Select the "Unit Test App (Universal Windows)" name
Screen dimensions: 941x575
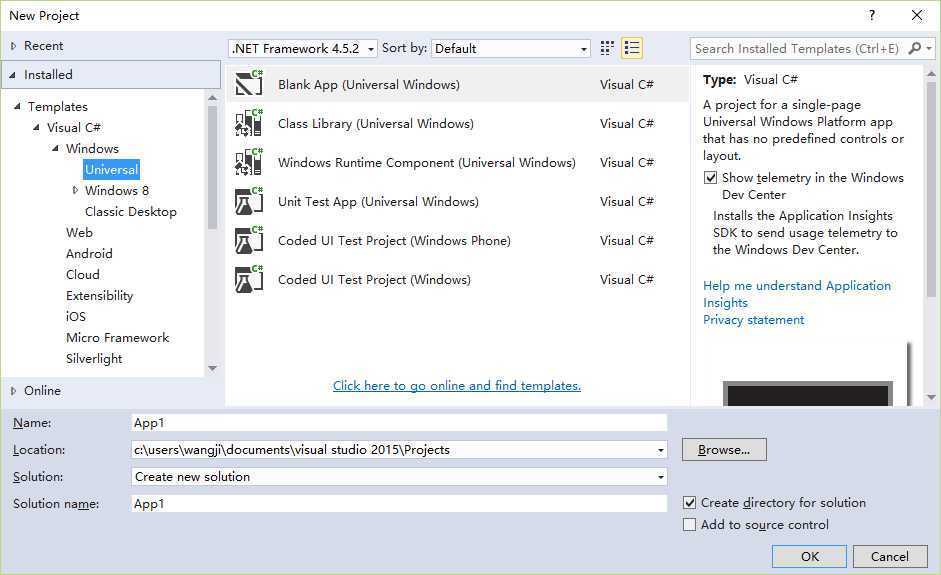(x=378, y=201)
